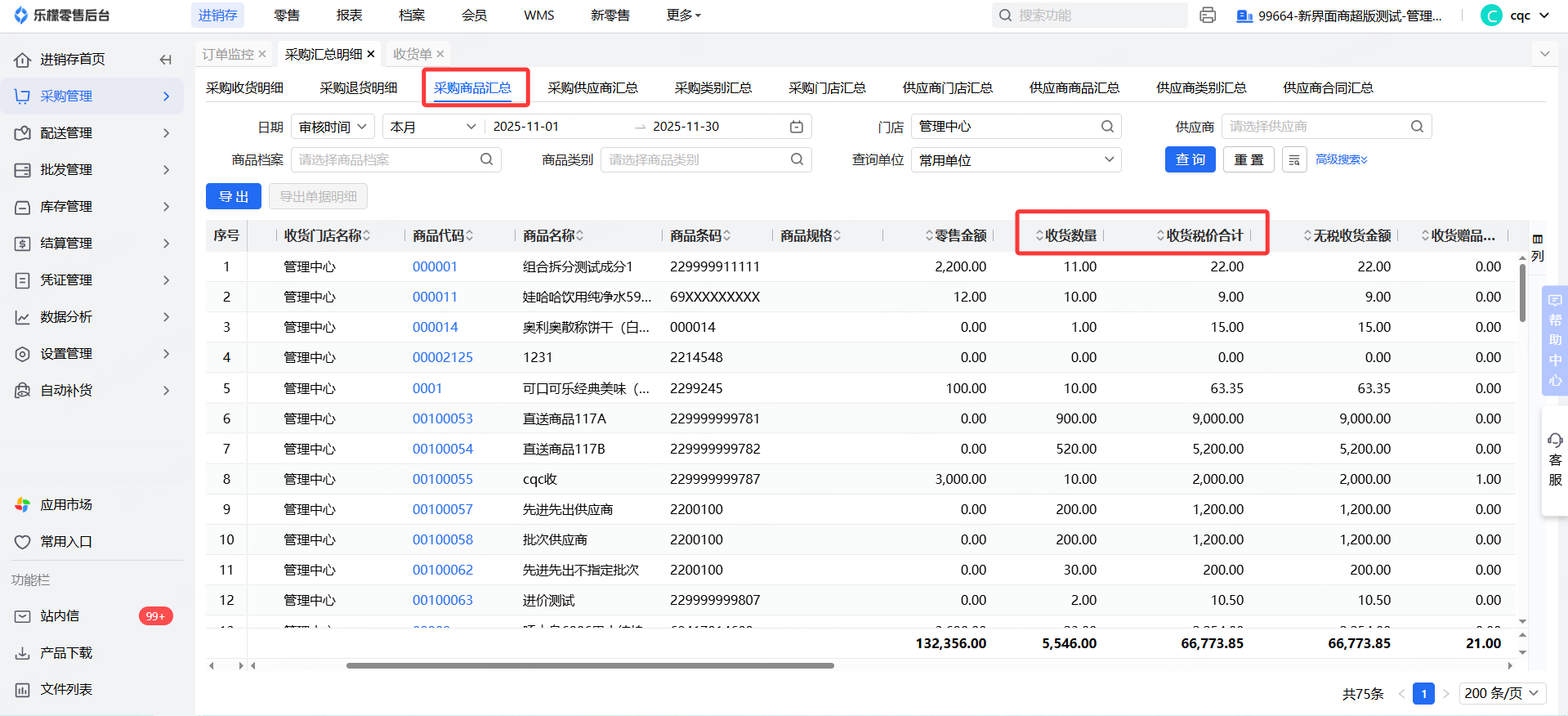Change the 200 条/页 page size
The image size is (1568, 716).
[1501, 693]
